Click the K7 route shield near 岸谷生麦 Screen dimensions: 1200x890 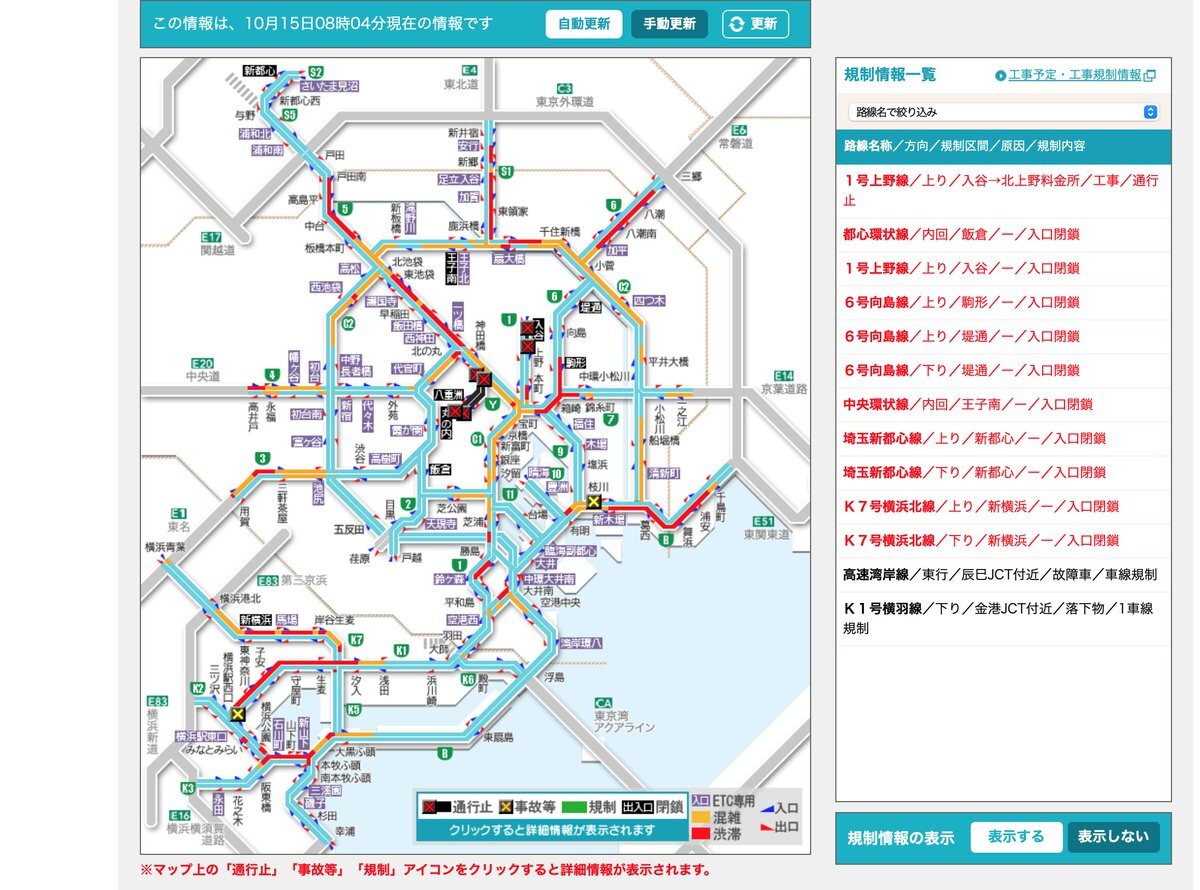(355, 639)
